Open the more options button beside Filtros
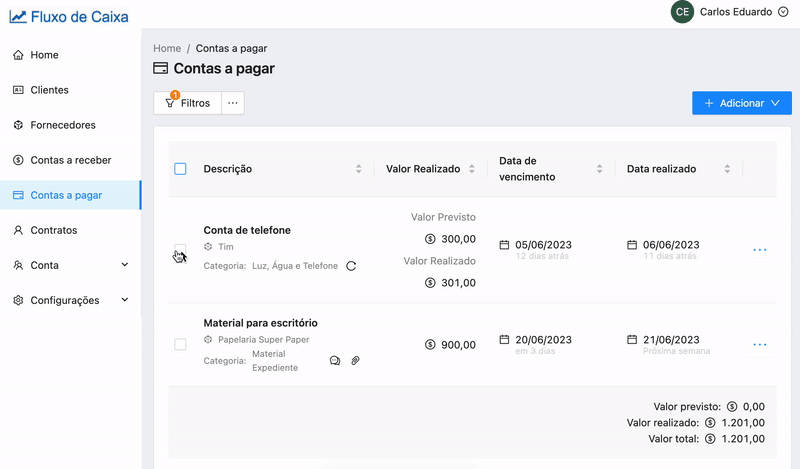The image size is (800, 469). pos(233,103)
